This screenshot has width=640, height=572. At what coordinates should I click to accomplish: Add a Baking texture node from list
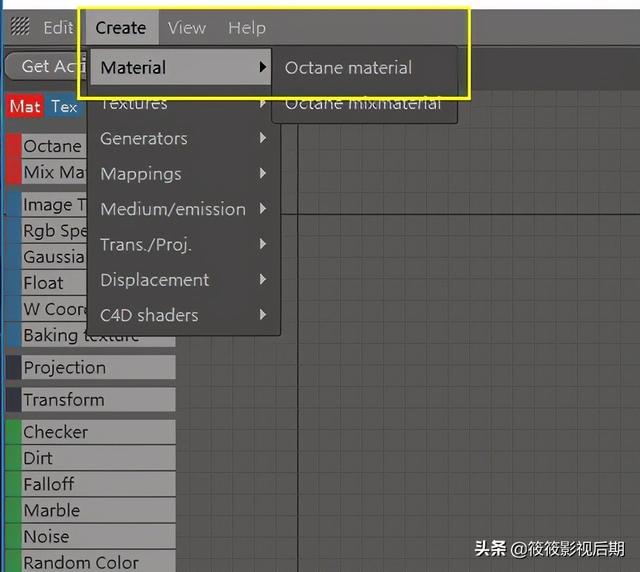click(x=98, y=335)
